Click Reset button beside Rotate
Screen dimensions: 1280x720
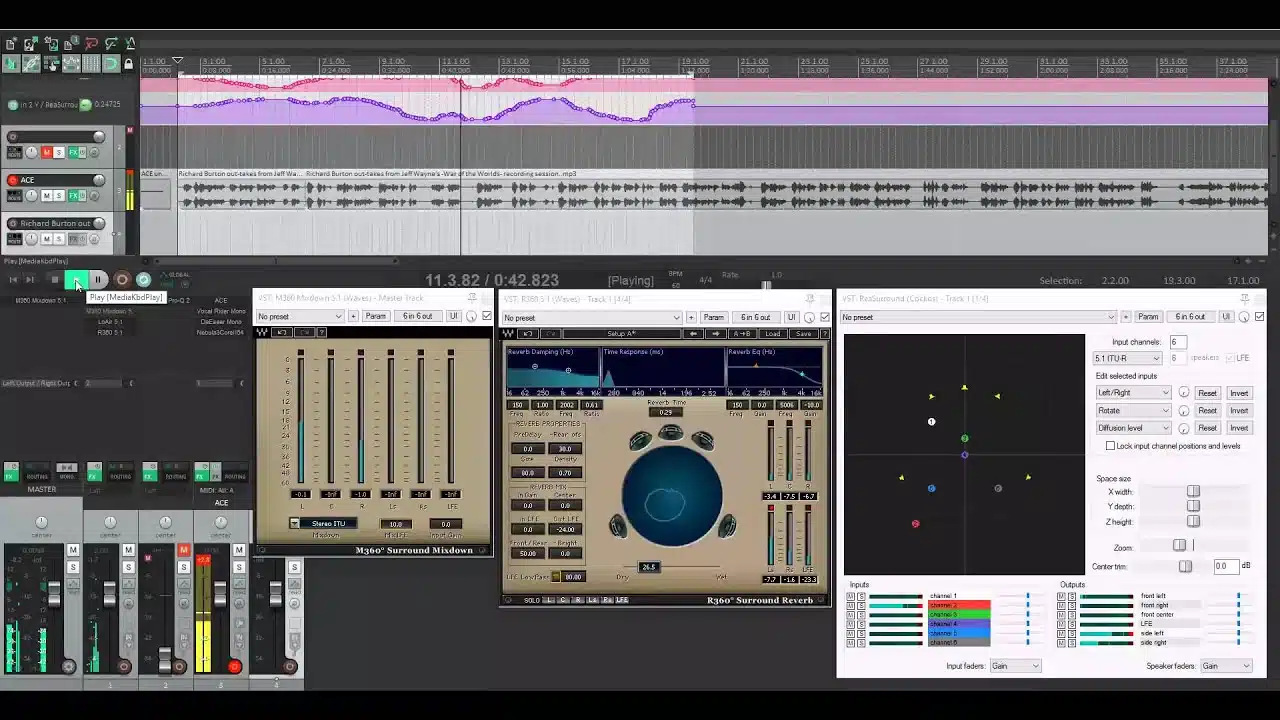point(1208,410)
